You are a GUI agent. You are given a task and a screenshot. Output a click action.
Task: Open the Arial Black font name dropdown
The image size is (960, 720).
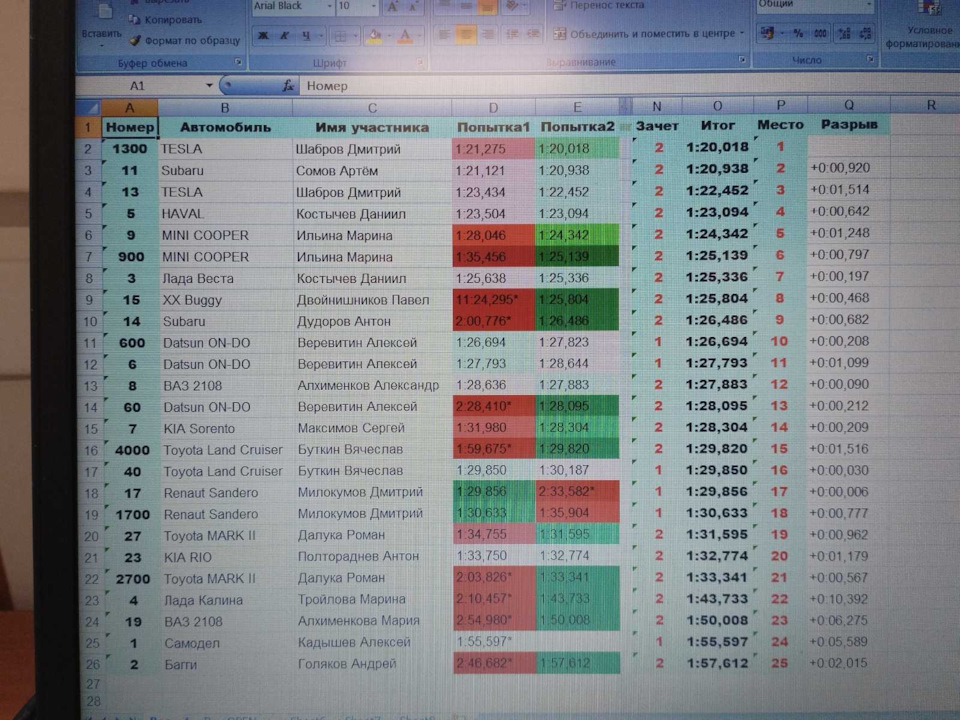click(x=329, y=6)
